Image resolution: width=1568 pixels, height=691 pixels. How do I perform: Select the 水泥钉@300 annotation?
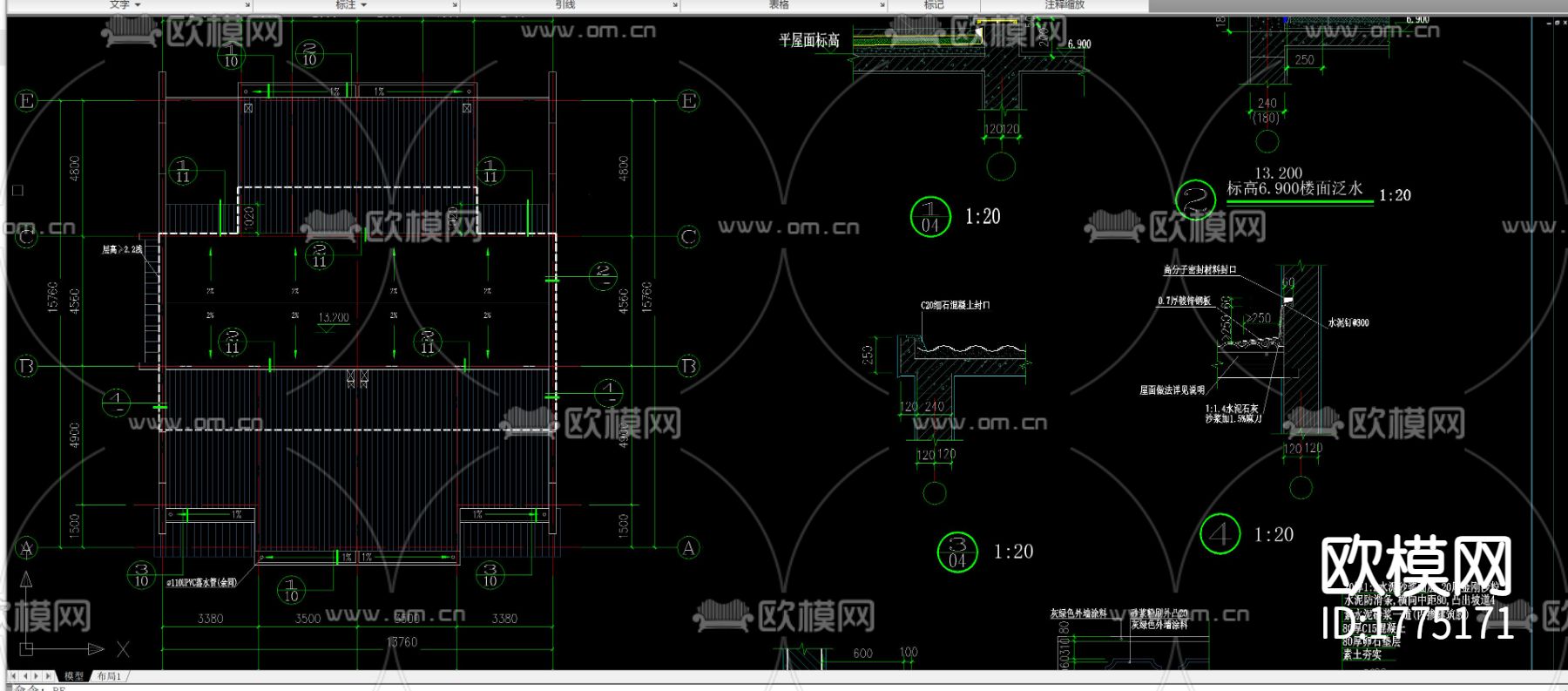pyautogui.click(x=1348, y=322)
